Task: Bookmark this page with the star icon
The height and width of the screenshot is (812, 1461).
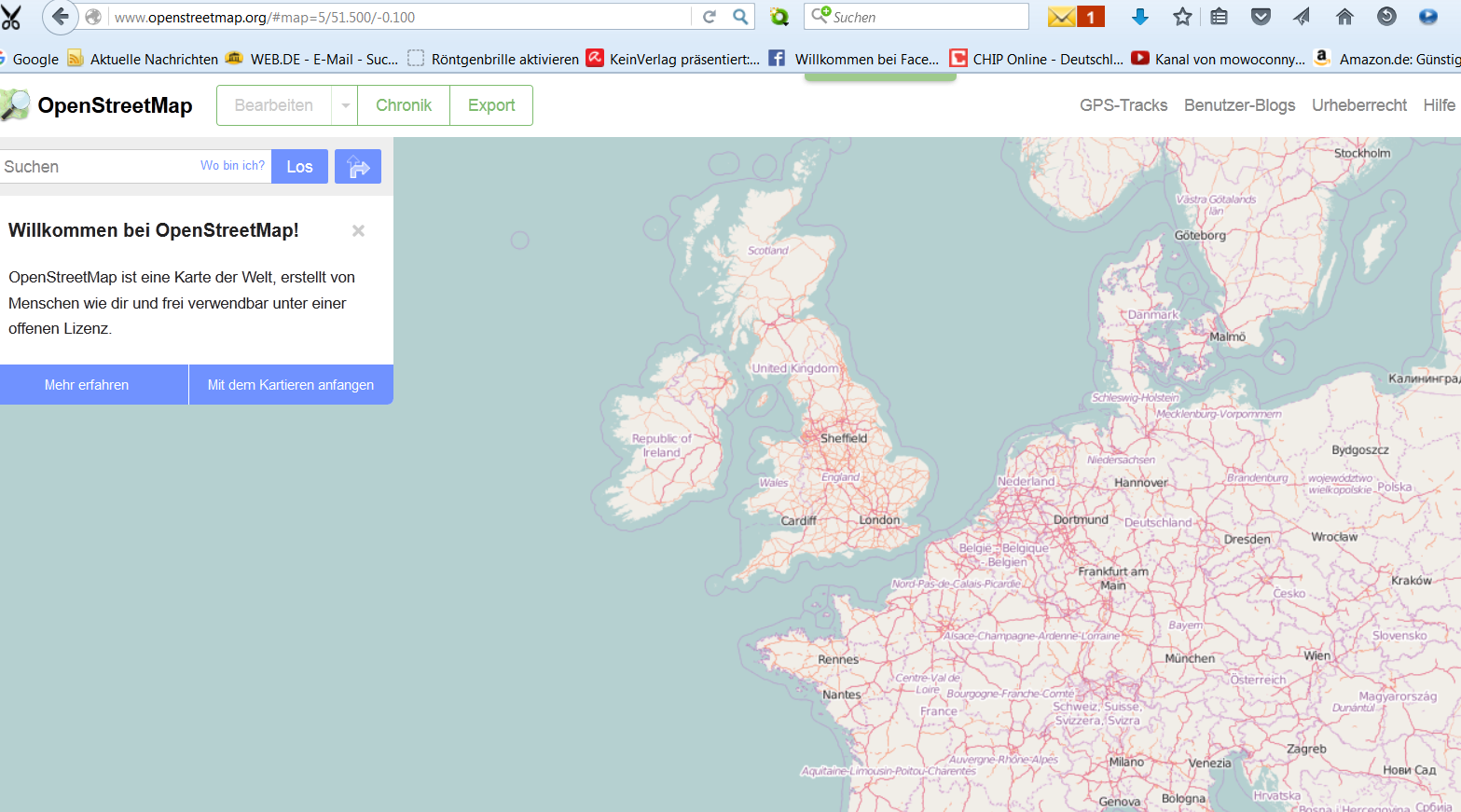Action: 1182,17
